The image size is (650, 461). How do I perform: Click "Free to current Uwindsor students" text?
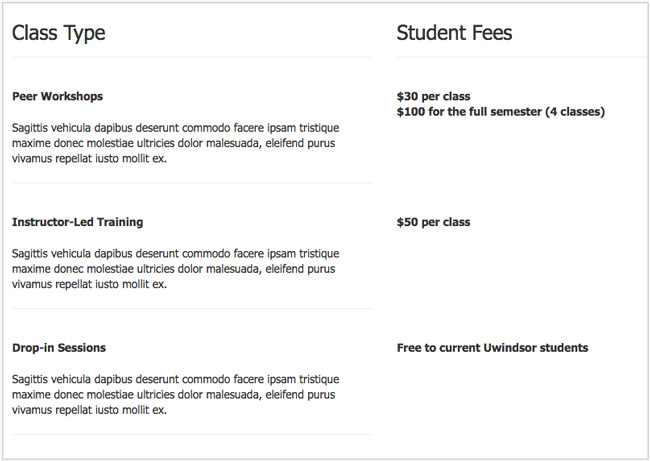(492, 348)
